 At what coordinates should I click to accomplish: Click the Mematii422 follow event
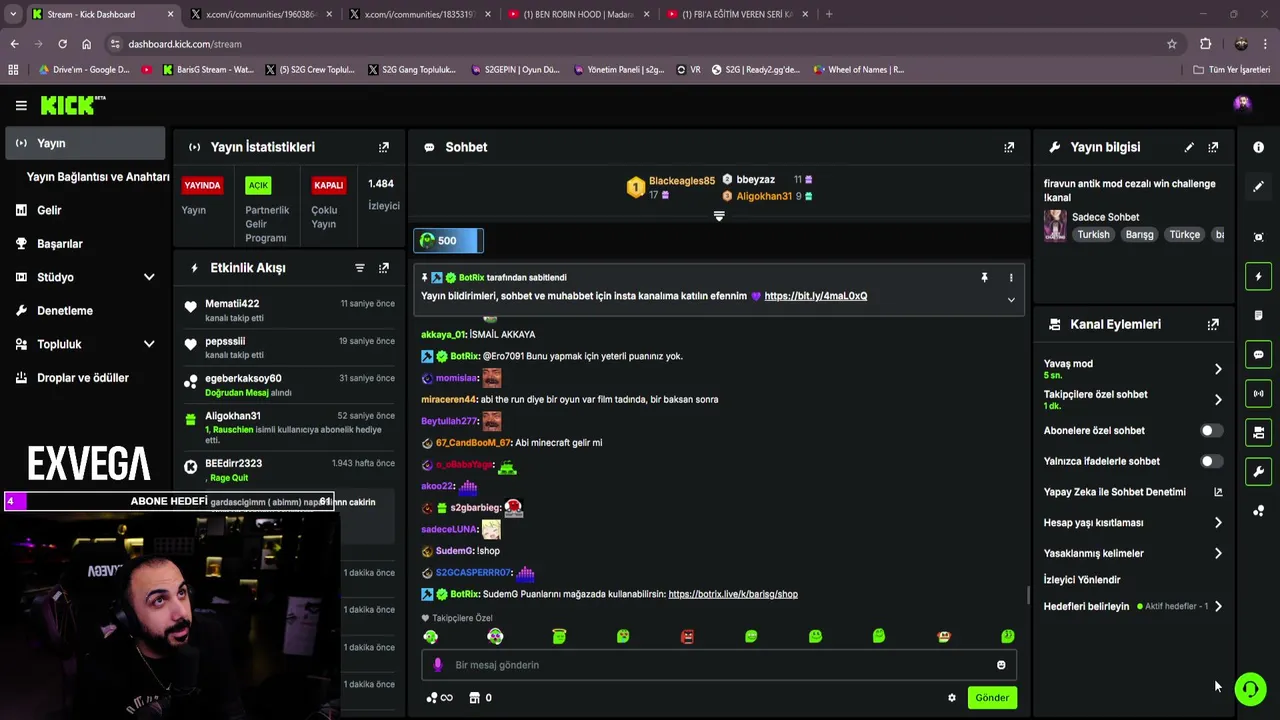[290, 310]
